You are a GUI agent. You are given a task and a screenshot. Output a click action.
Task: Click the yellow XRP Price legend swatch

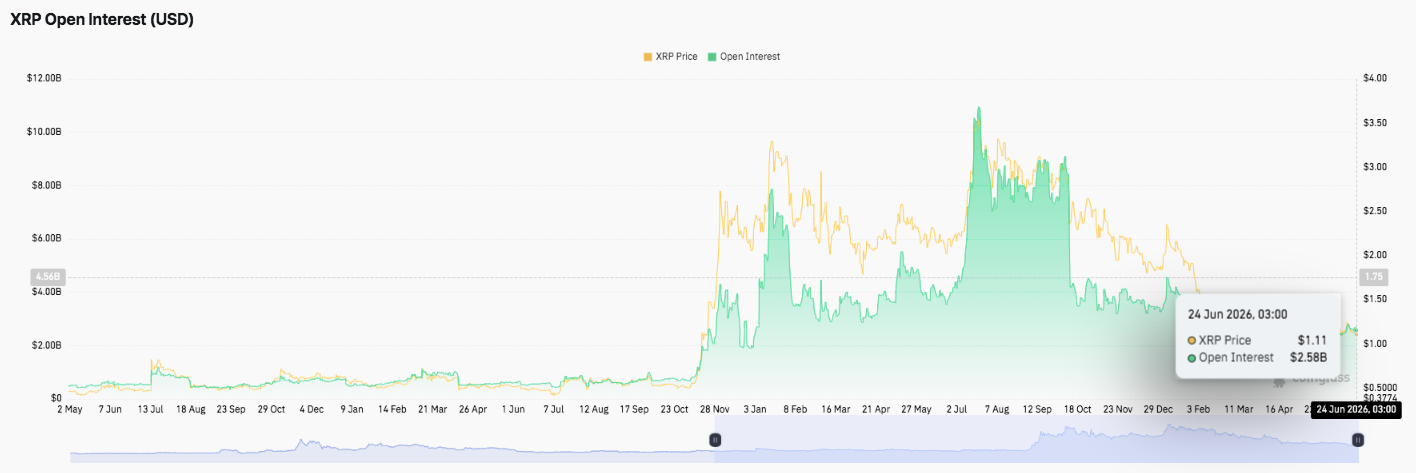(647, 57)
